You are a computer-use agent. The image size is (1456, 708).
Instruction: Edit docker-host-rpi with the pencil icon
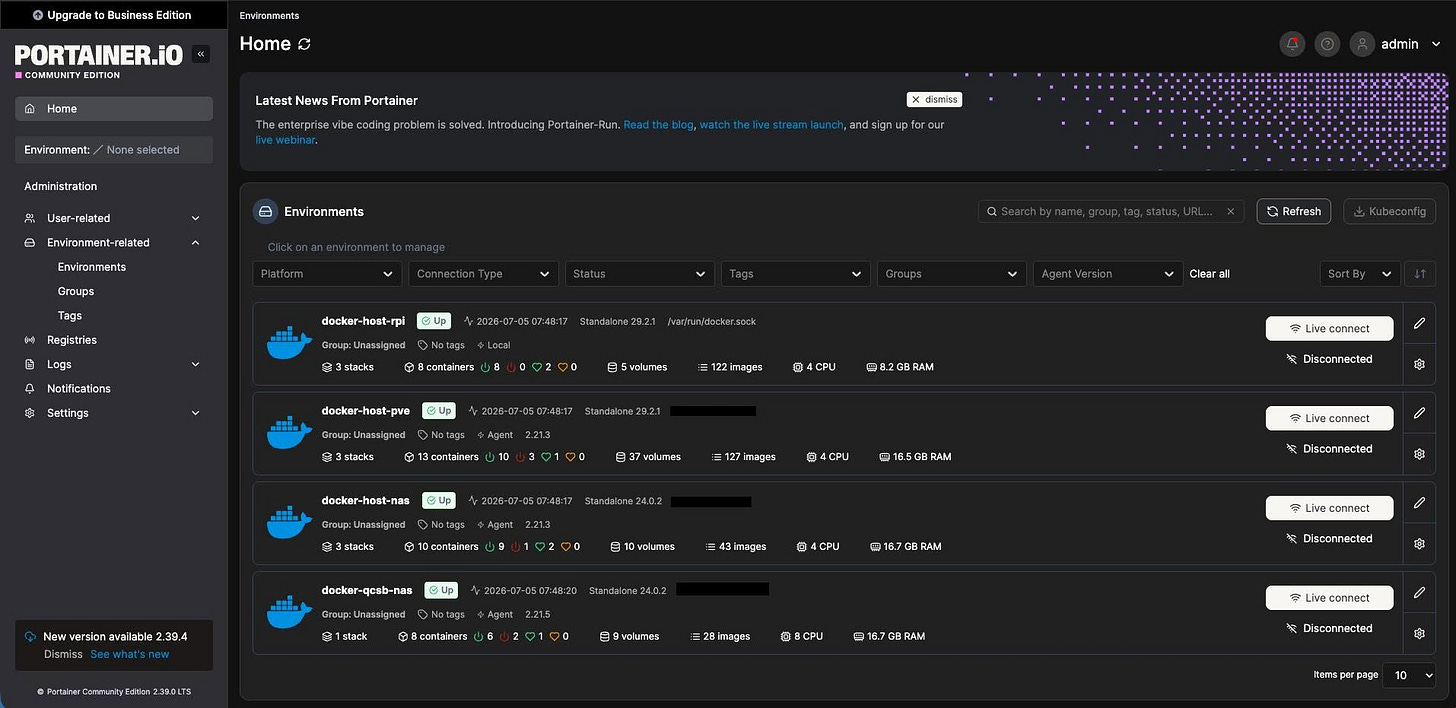(1419, 323)
